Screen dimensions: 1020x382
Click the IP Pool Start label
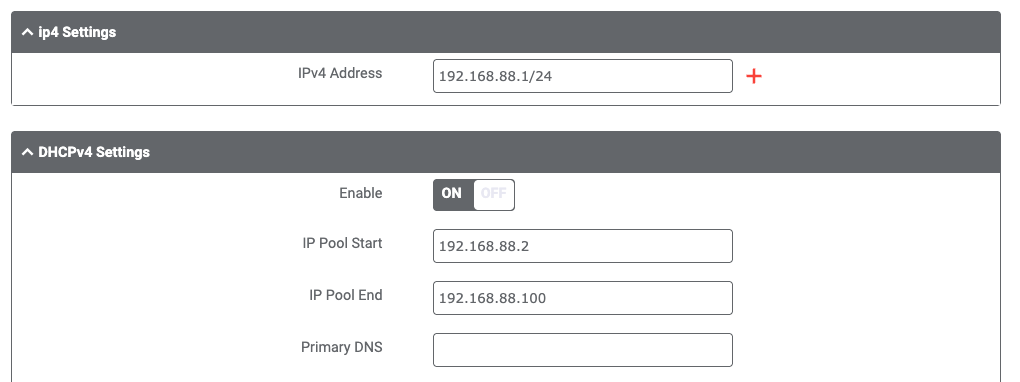point(342,243)
